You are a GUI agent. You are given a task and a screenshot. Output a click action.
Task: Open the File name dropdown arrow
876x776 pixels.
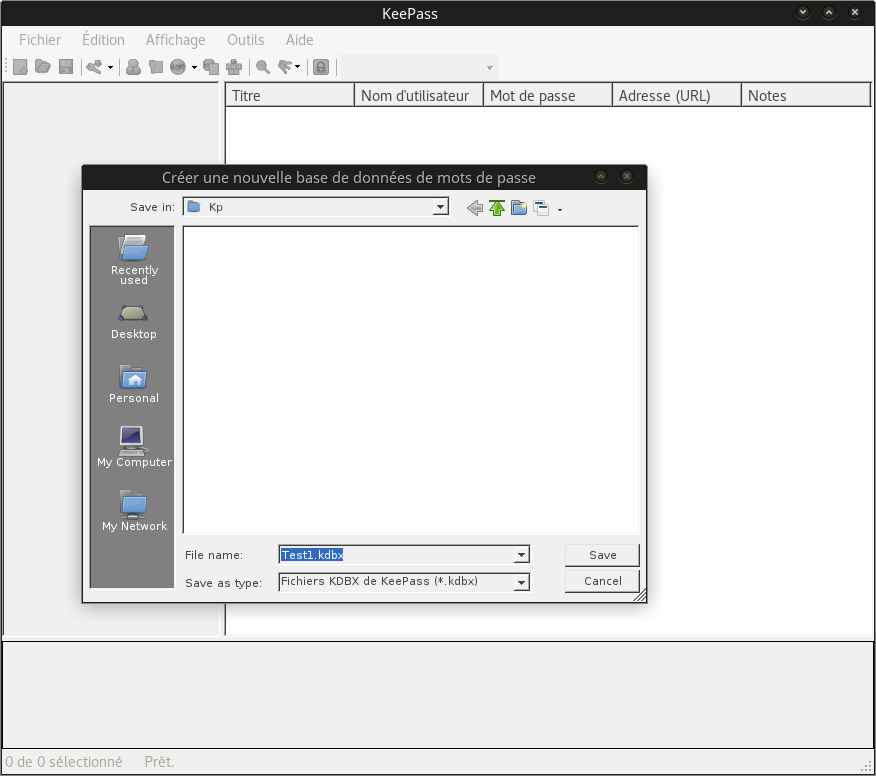point(521,555)
